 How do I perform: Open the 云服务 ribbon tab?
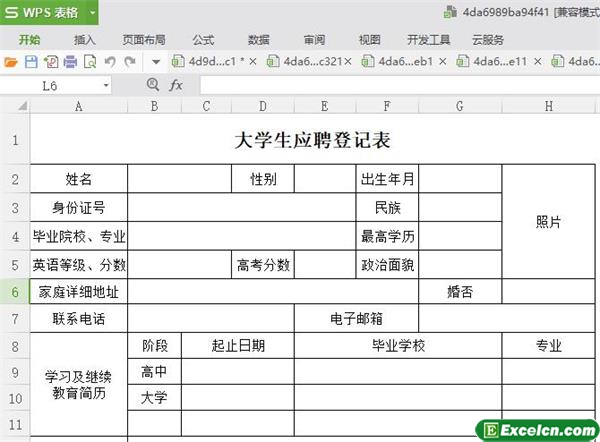488,40
